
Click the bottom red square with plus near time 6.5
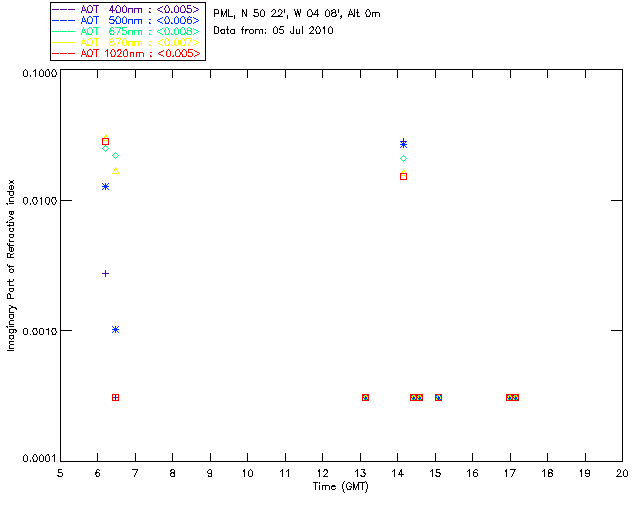116,397
